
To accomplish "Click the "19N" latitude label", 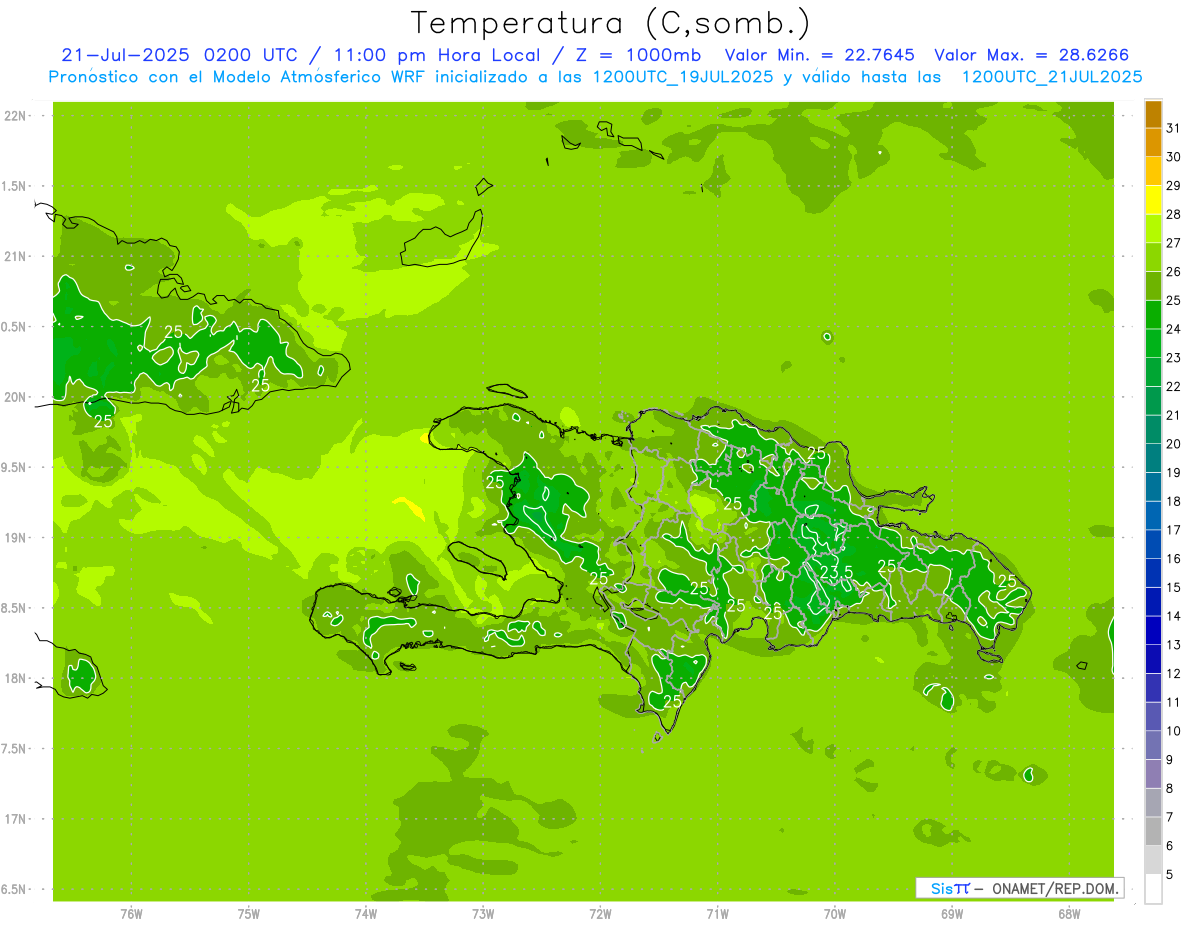I will point(16,538).
